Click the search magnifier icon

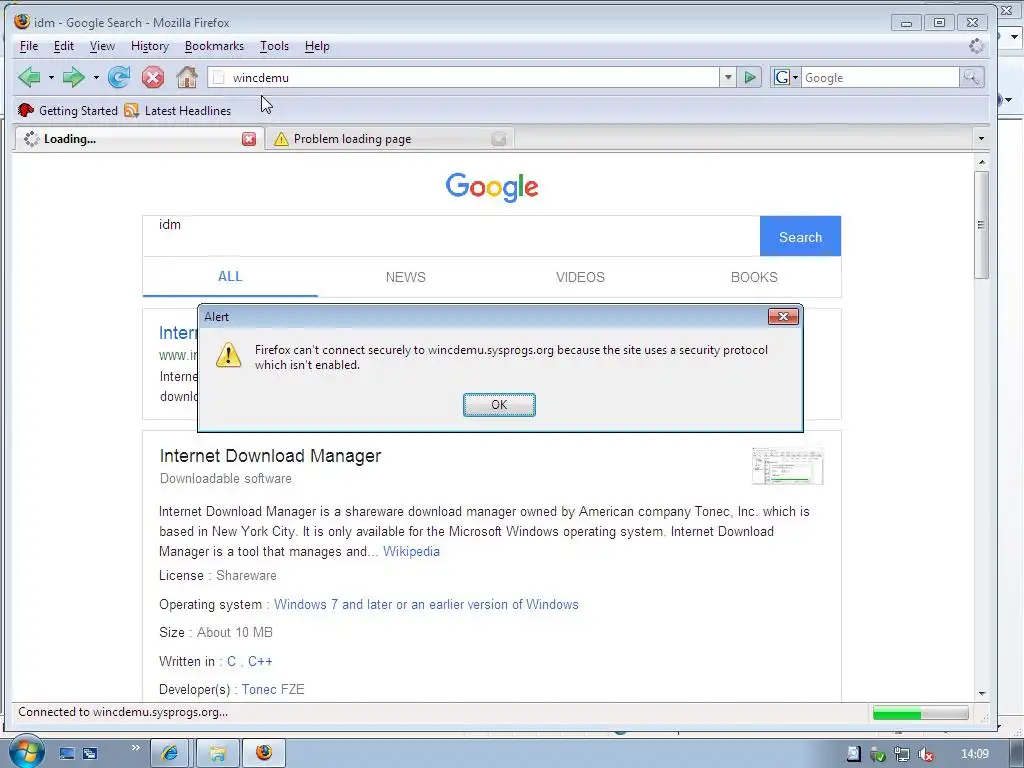(971, 78)
